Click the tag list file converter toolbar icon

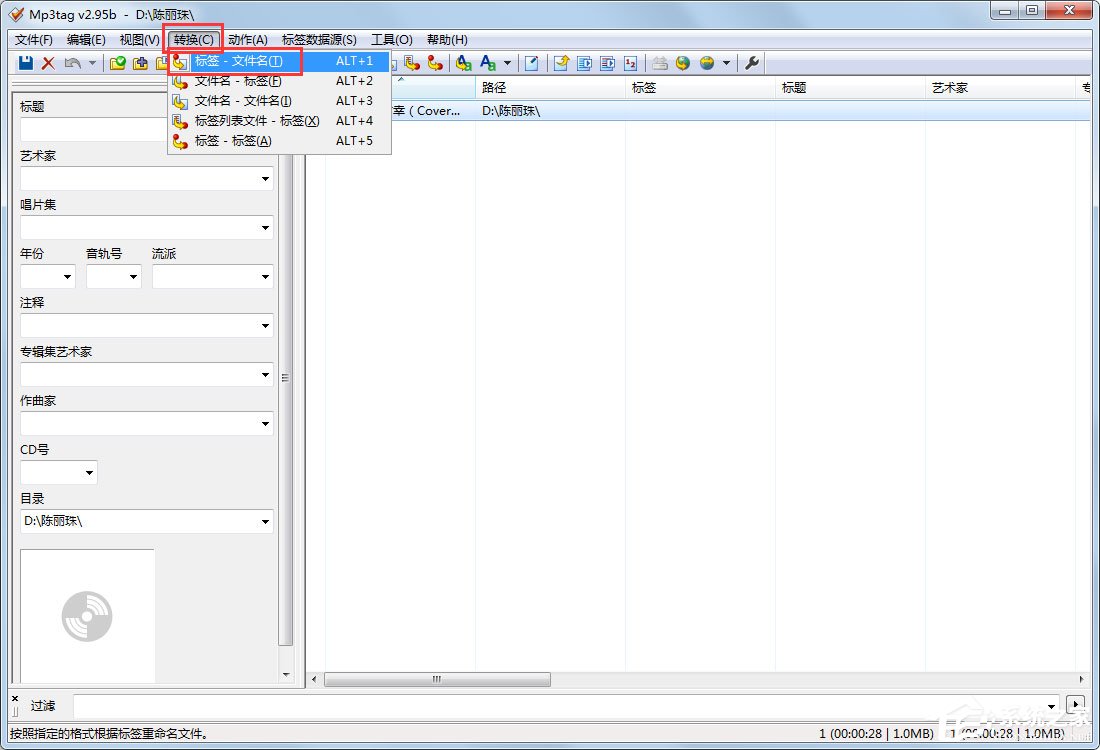[412, 63]
